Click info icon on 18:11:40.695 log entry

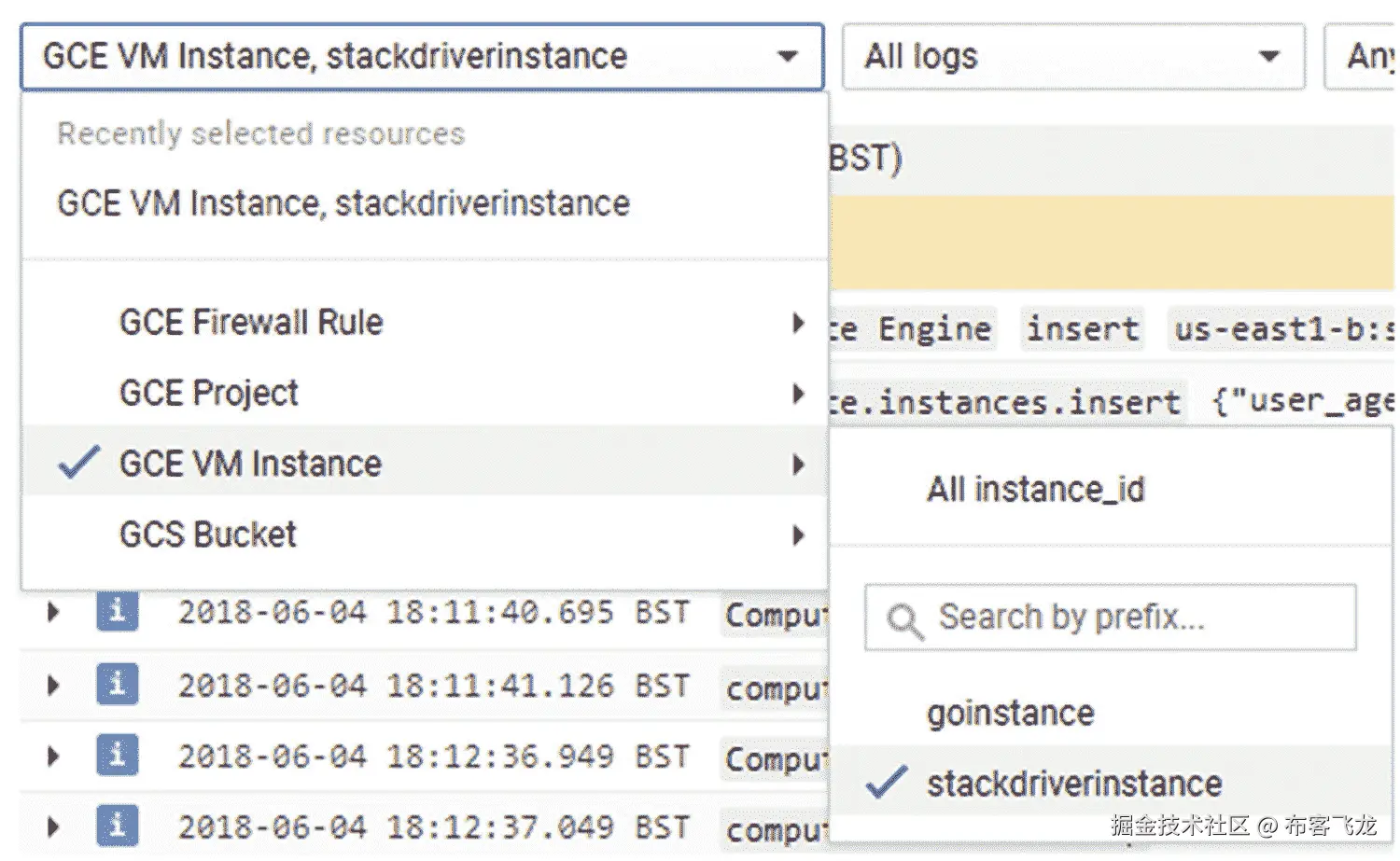(117, 612)
